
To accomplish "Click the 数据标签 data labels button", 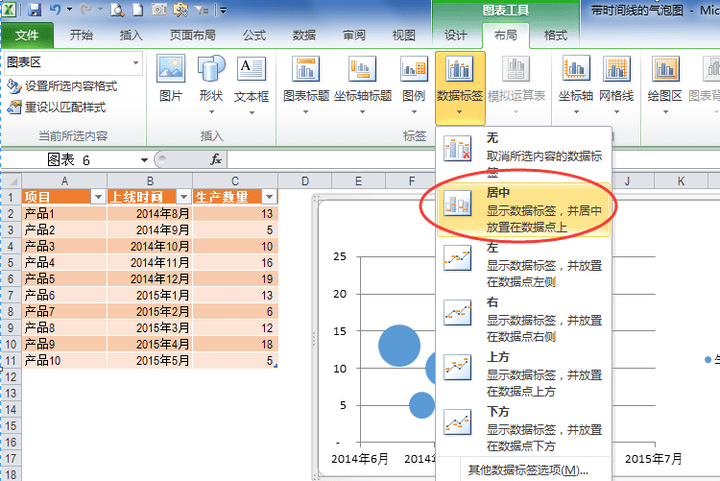I will click(x=460, y=87).
